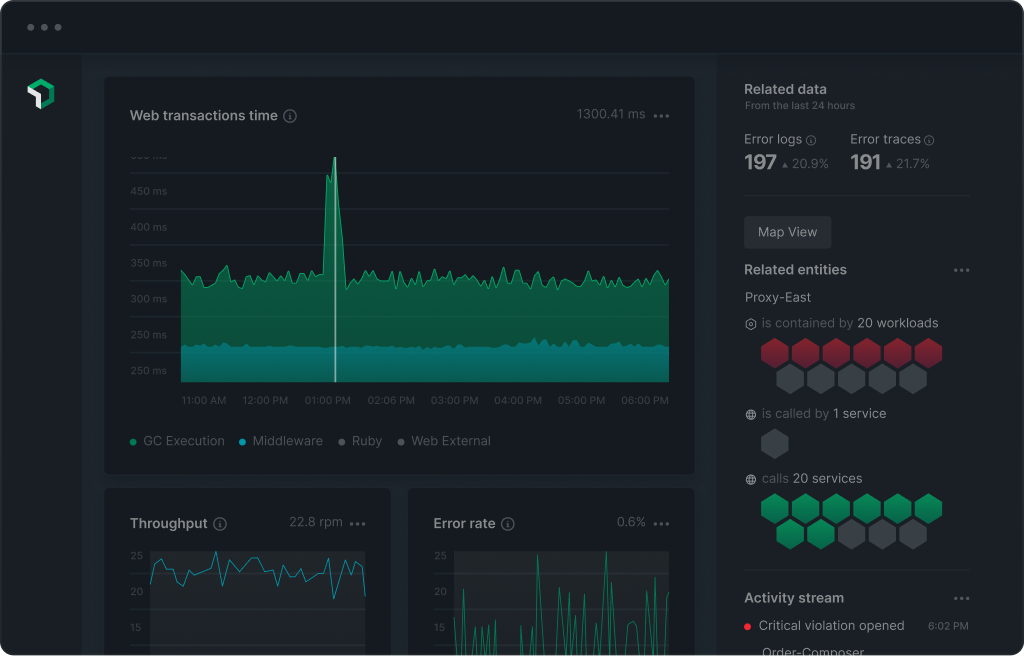Screen dimensions: 1024x656
Task: Open Throughput chart options menu
Action: tap(357, 524)
